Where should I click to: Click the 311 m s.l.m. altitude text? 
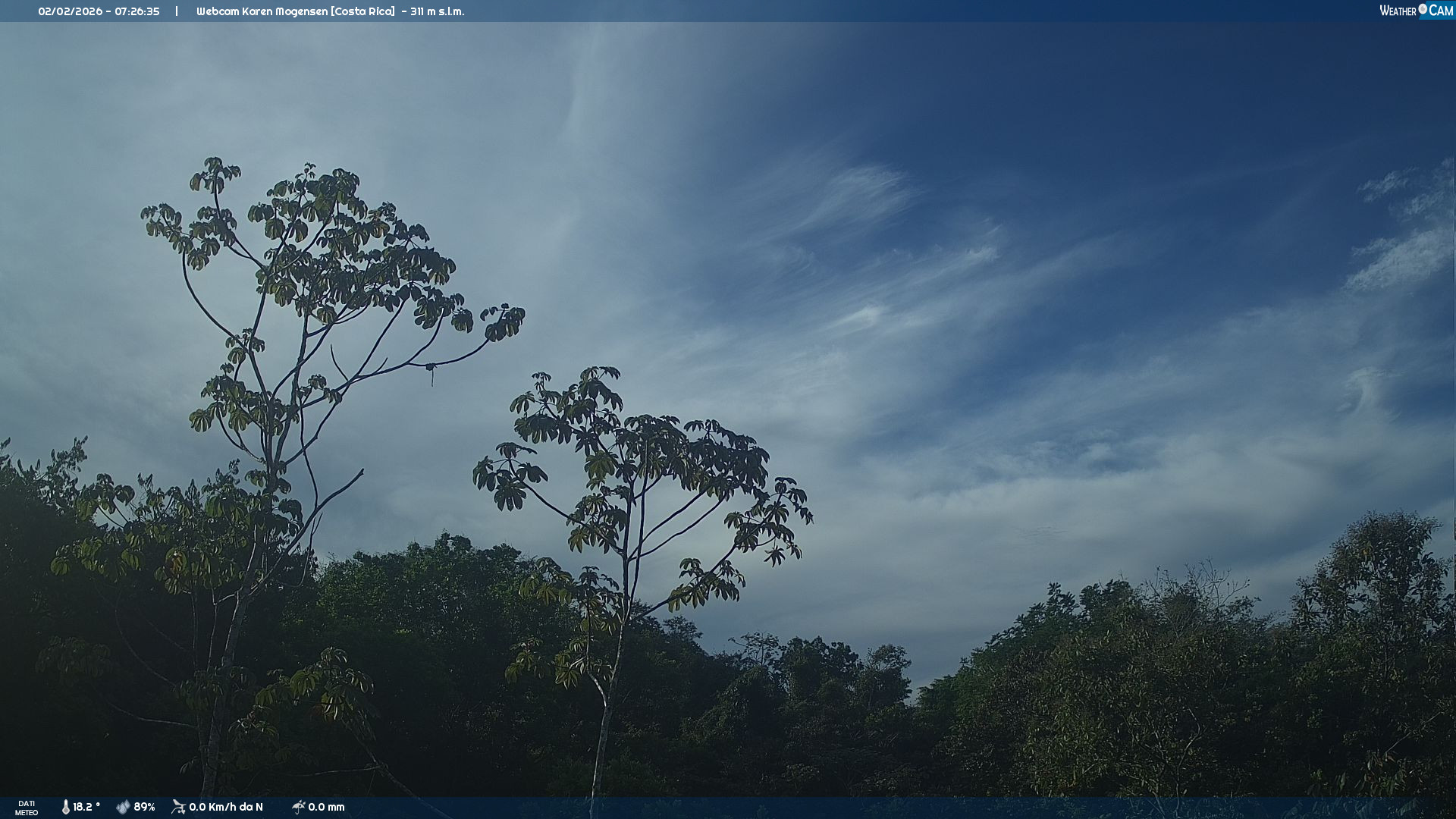438,11
